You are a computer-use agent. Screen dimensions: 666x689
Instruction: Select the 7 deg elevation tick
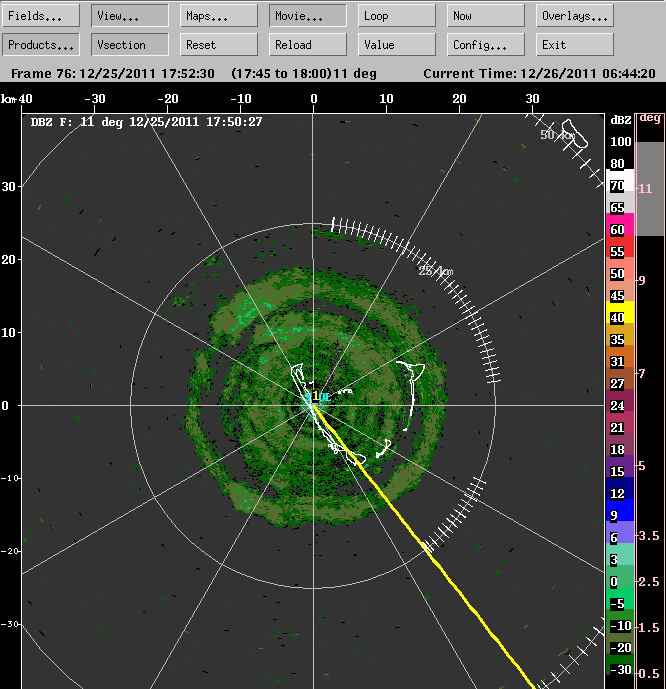click(641, 373)
